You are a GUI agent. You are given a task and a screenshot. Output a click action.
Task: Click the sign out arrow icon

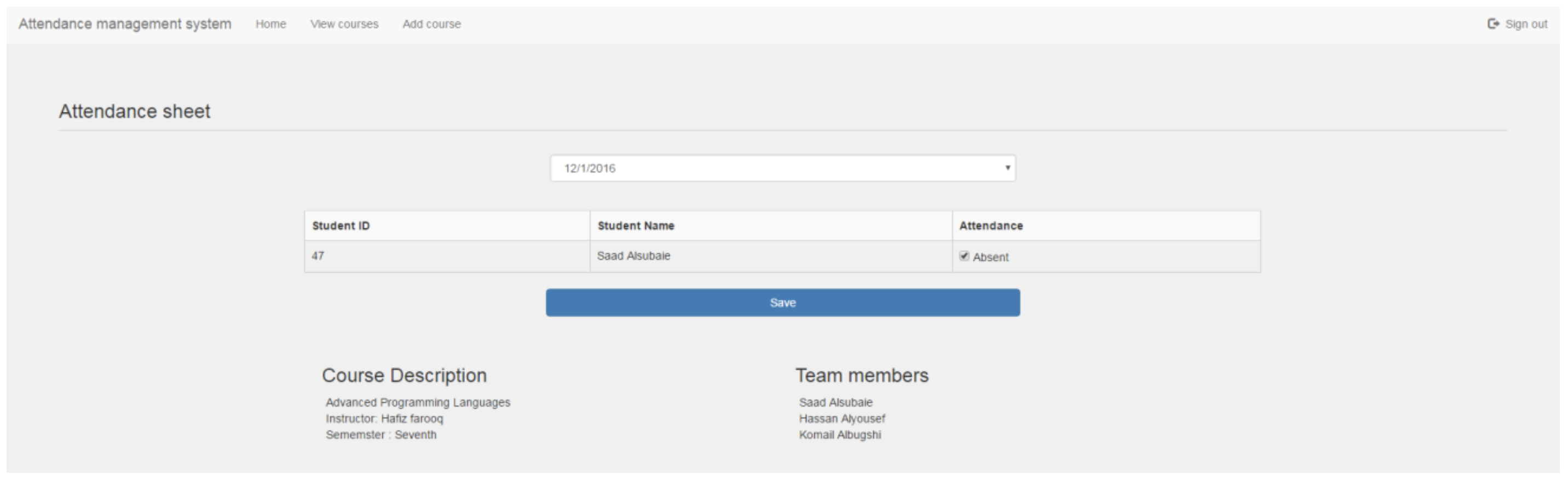pos(1493,24)
